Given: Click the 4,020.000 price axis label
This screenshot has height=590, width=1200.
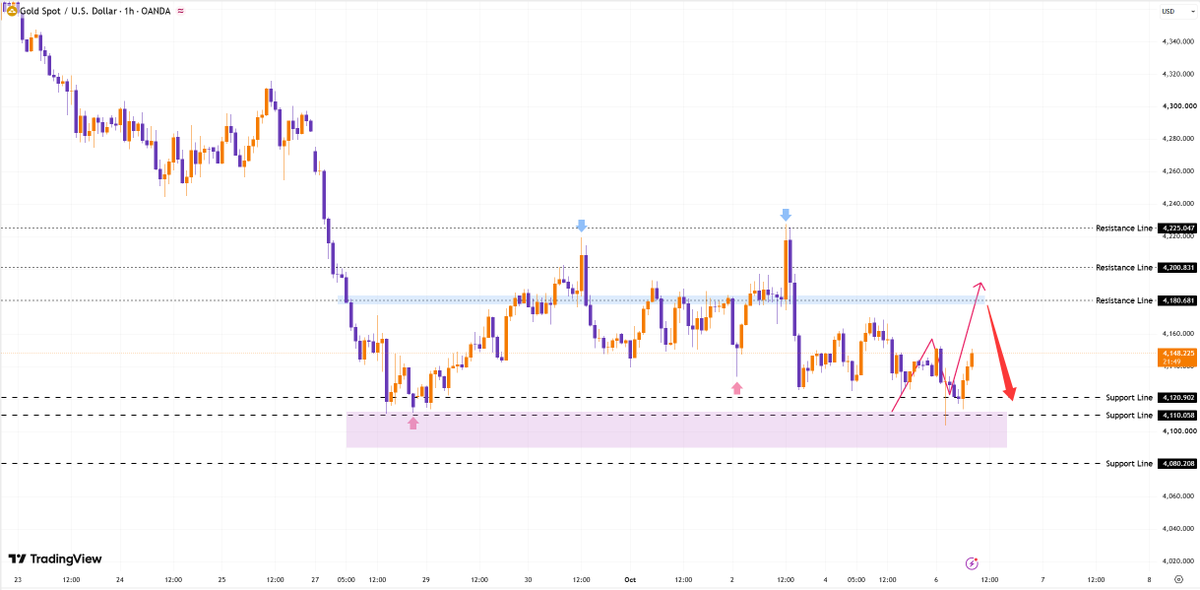Looking at the screenshot, I should [1178, 561].
